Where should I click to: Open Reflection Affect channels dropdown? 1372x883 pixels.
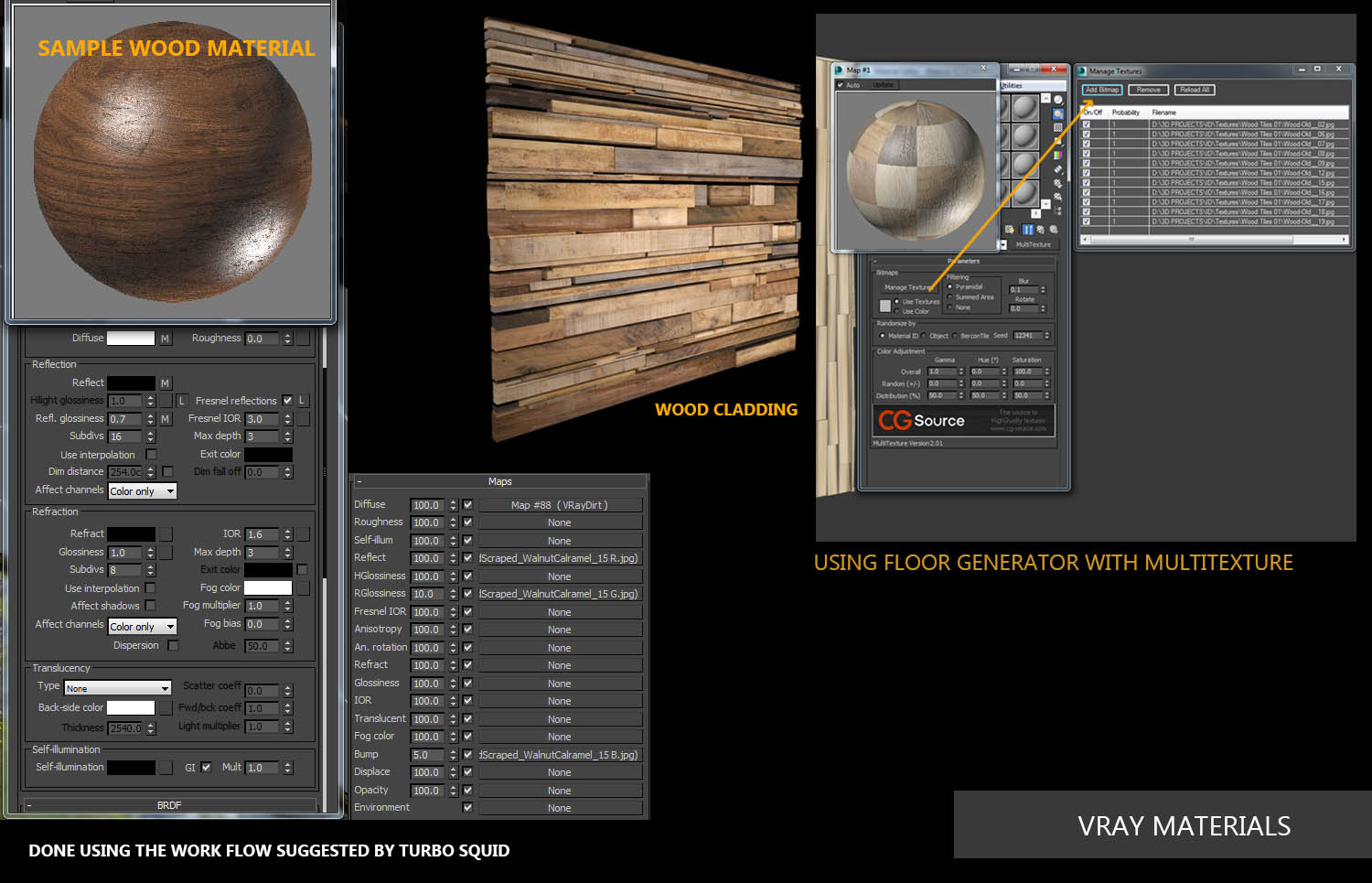142,491
